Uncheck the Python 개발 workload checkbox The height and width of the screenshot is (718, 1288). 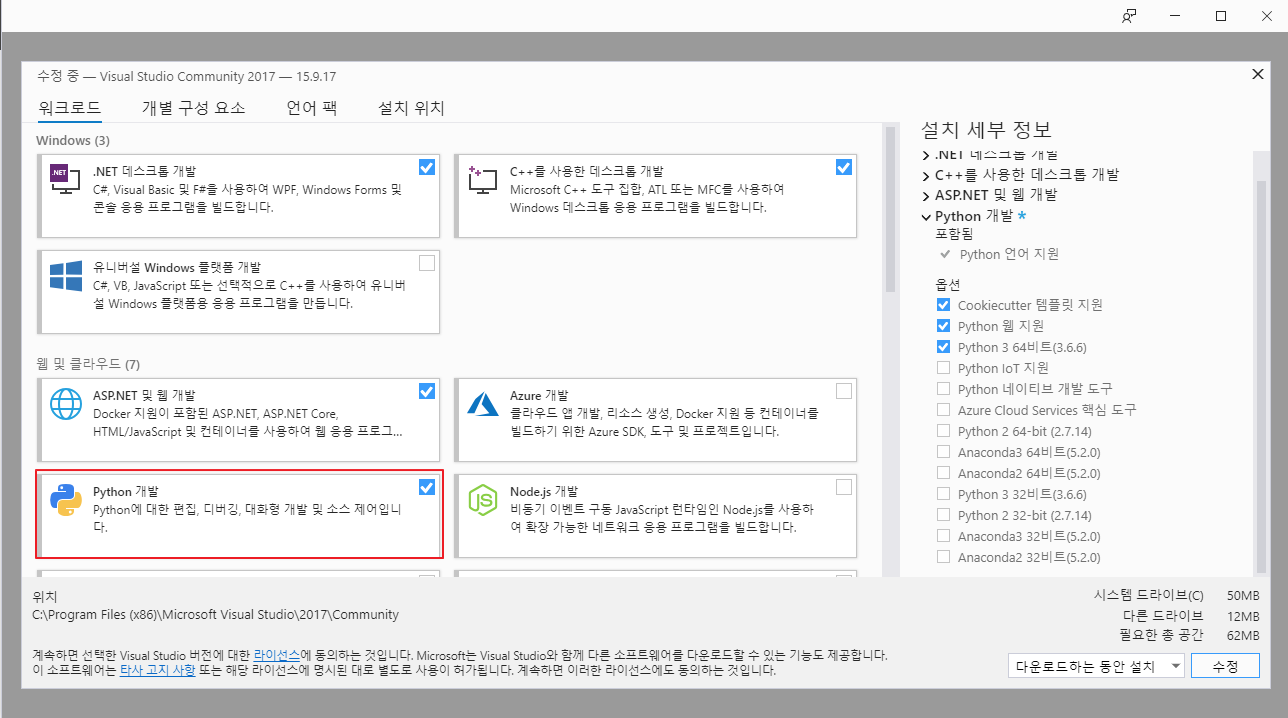pyautogui.click(x=427, y=487)
